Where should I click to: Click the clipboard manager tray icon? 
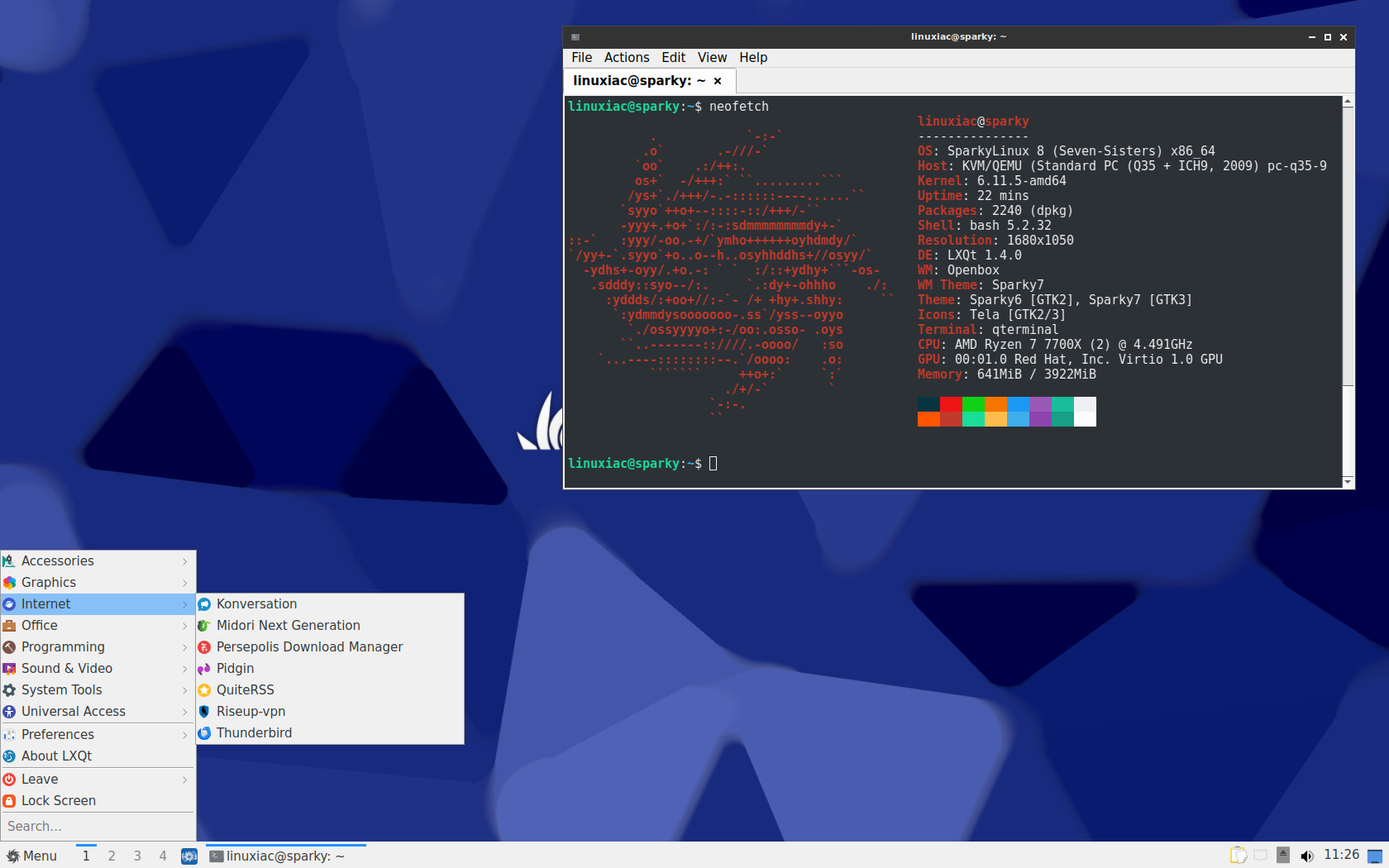pyautogui.click(x=1238, y=856)
